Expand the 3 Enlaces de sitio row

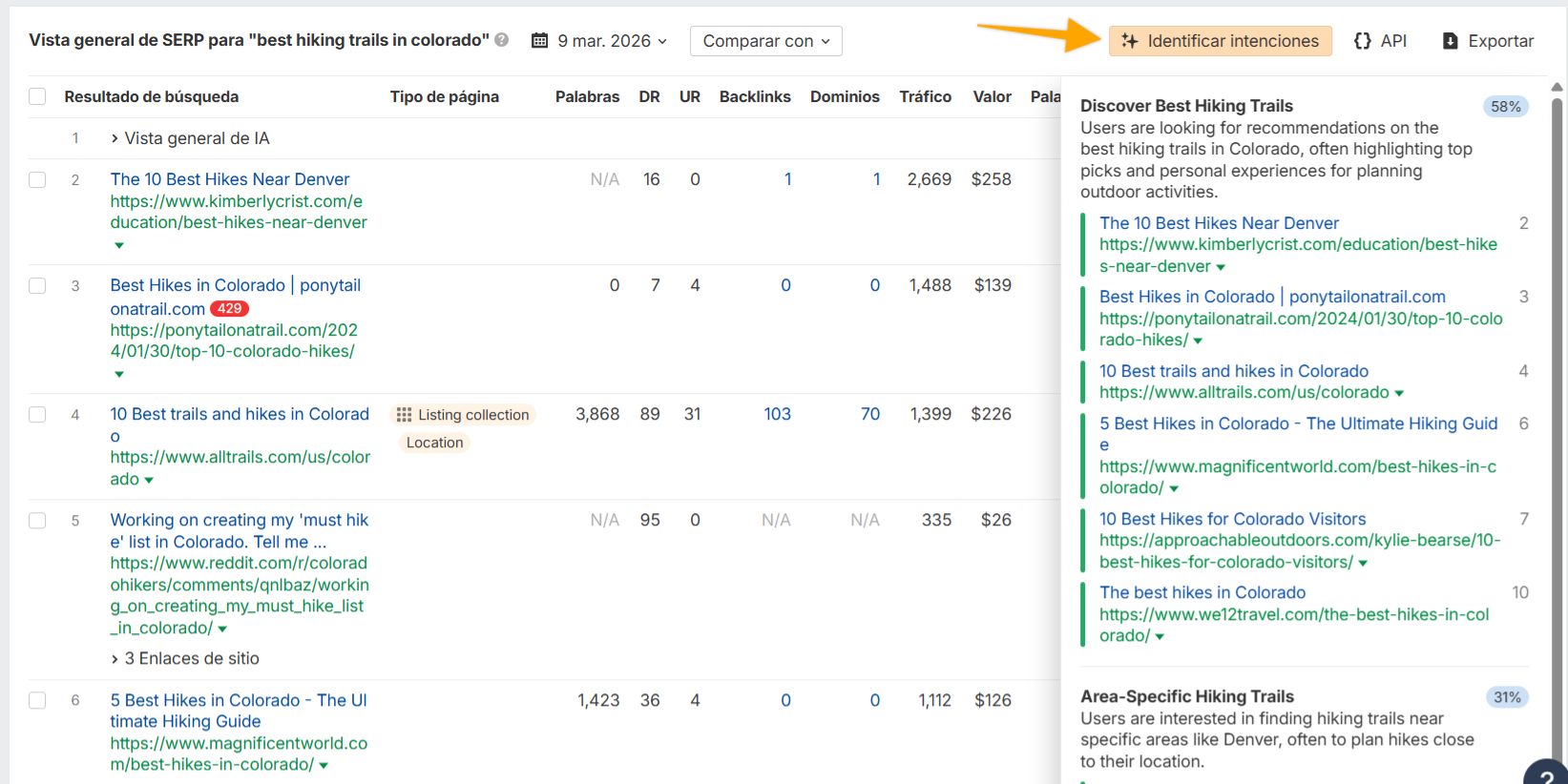pyautogui.click(x=115, y=659)
